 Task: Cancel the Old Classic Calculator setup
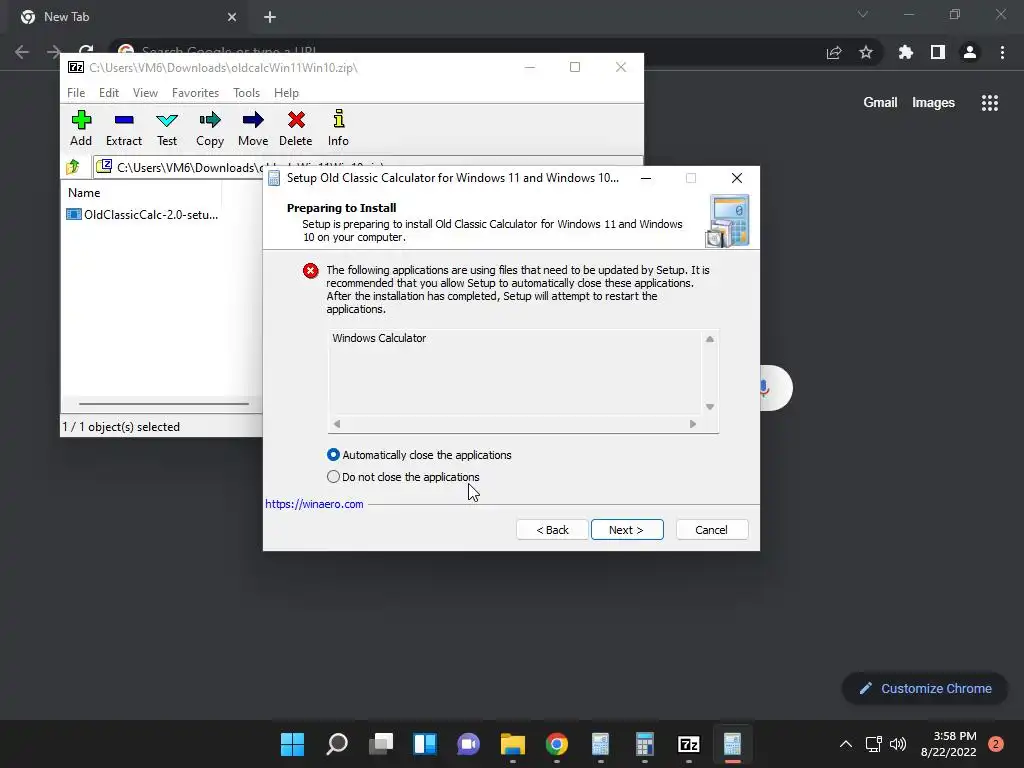(712, 530)
